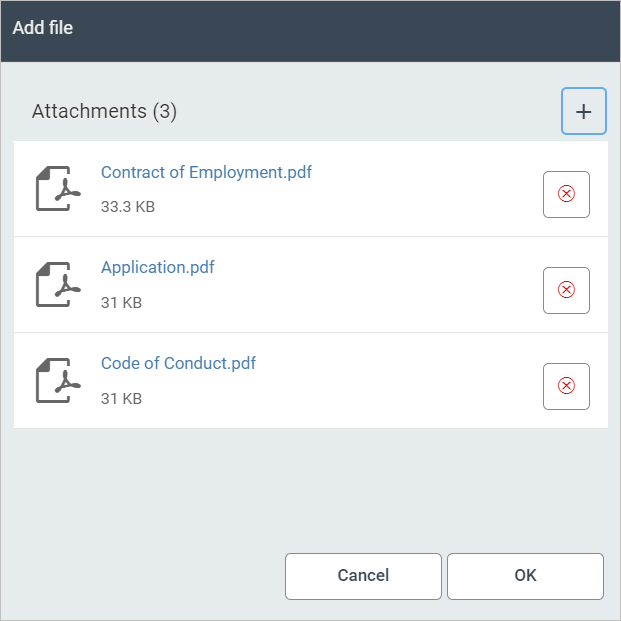Remove the Contract of Employment.pdf attachment
The image size is (621, 621).
566,194
